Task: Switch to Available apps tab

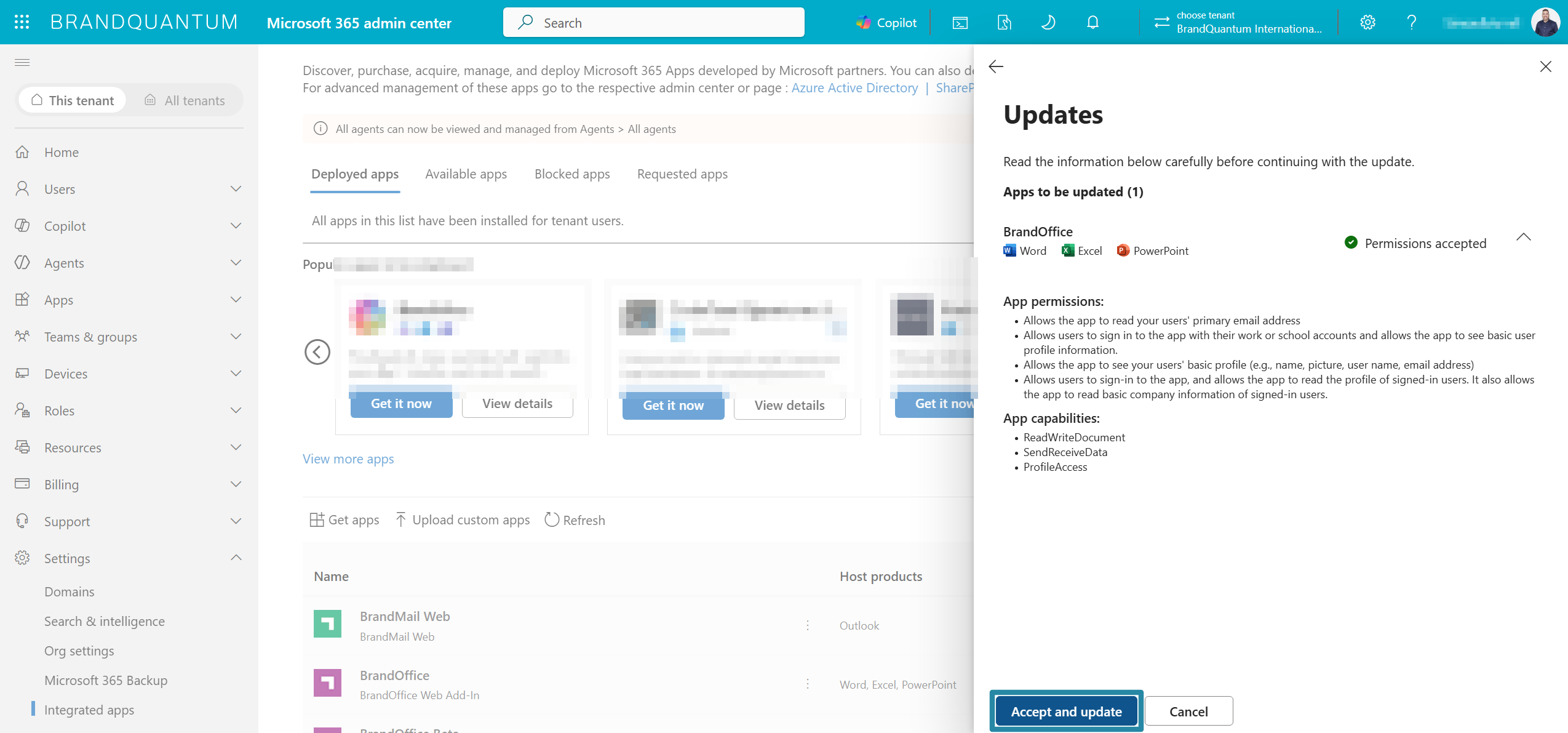Action: [x=466, y=174]
